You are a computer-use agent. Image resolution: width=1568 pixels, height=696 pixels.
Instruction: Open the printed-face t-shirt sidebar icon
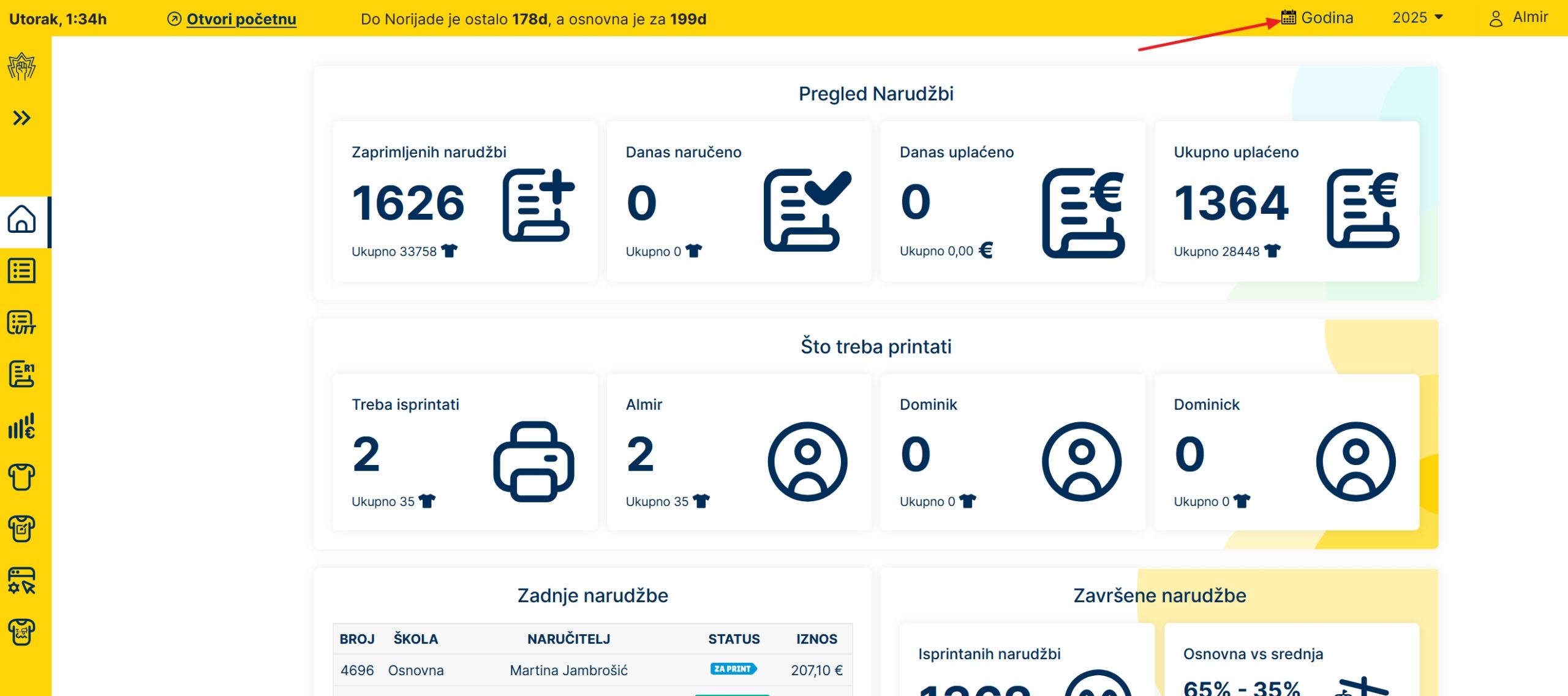(x=22, y=632)
